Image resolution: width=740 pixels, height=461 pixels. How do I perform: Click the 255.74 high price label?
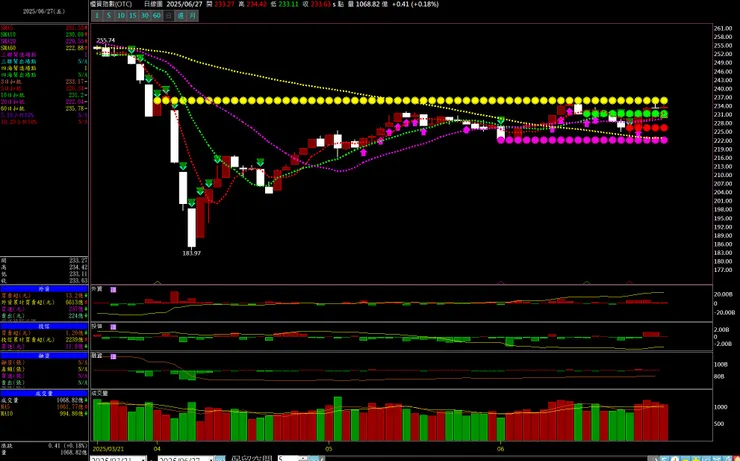[x=106, y=40]
